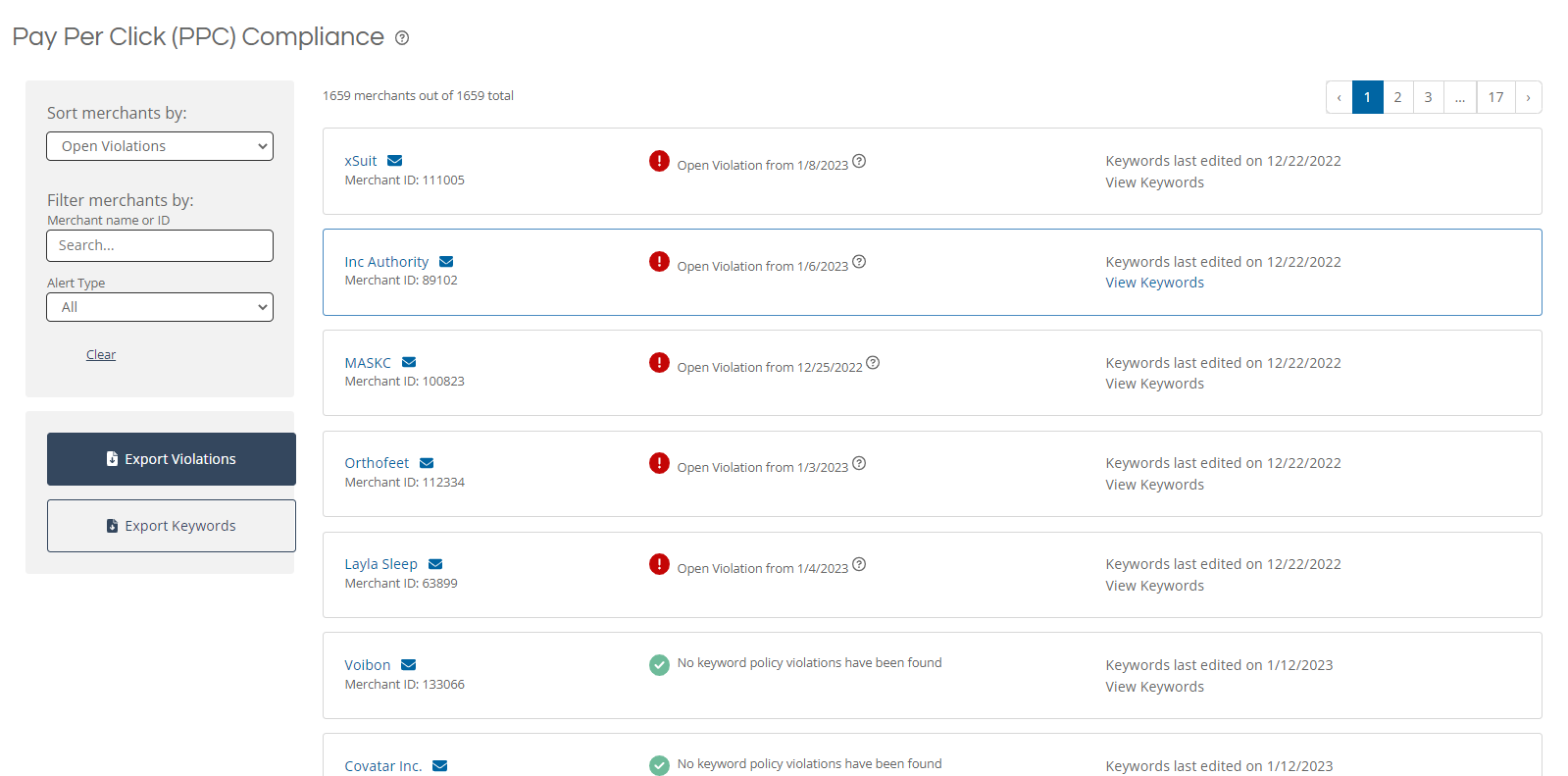The width and height of the screenshot is (1568, 776).
Task: Open the Alert Type dropdown
Action: pos(160,307)
